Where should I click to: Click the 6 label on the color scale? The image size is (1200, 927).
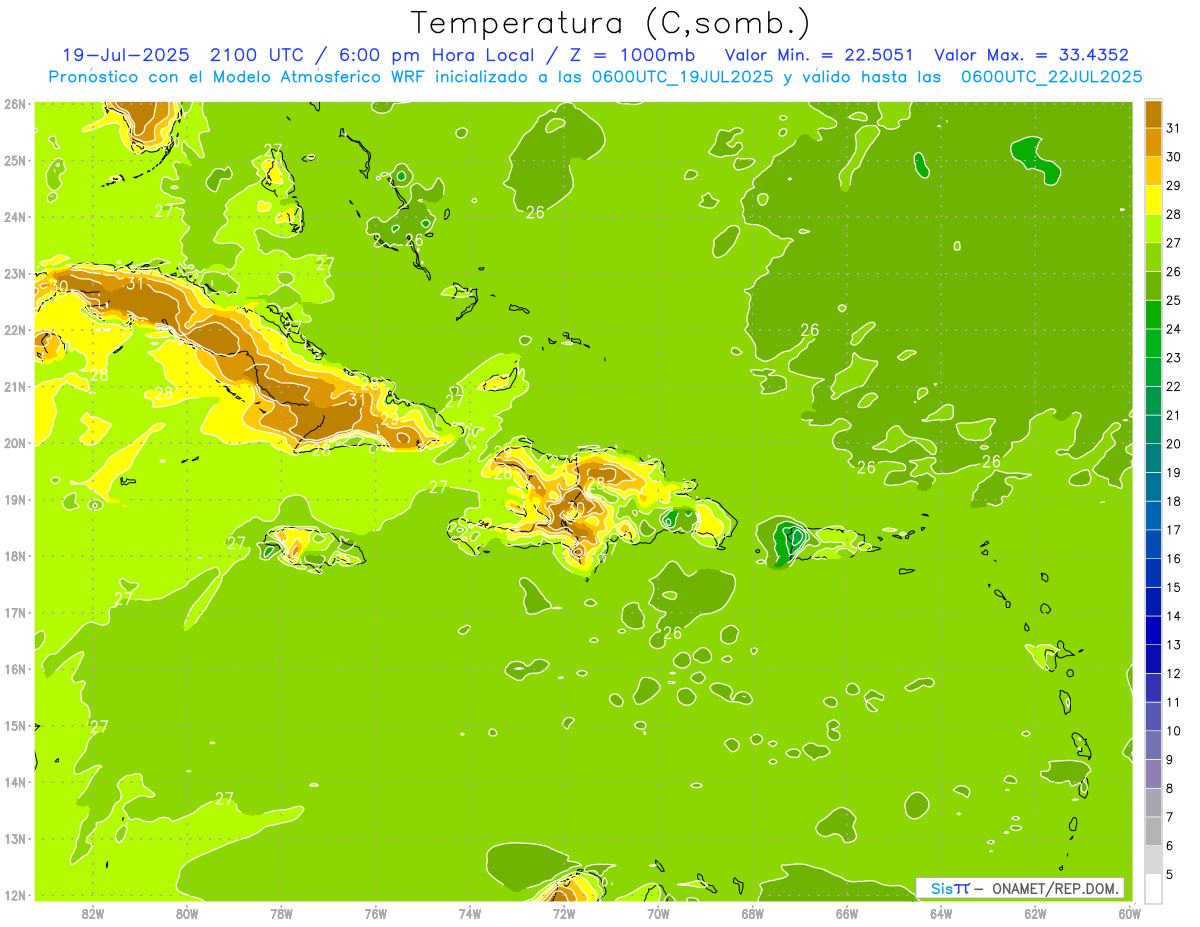pos(1170,846)
